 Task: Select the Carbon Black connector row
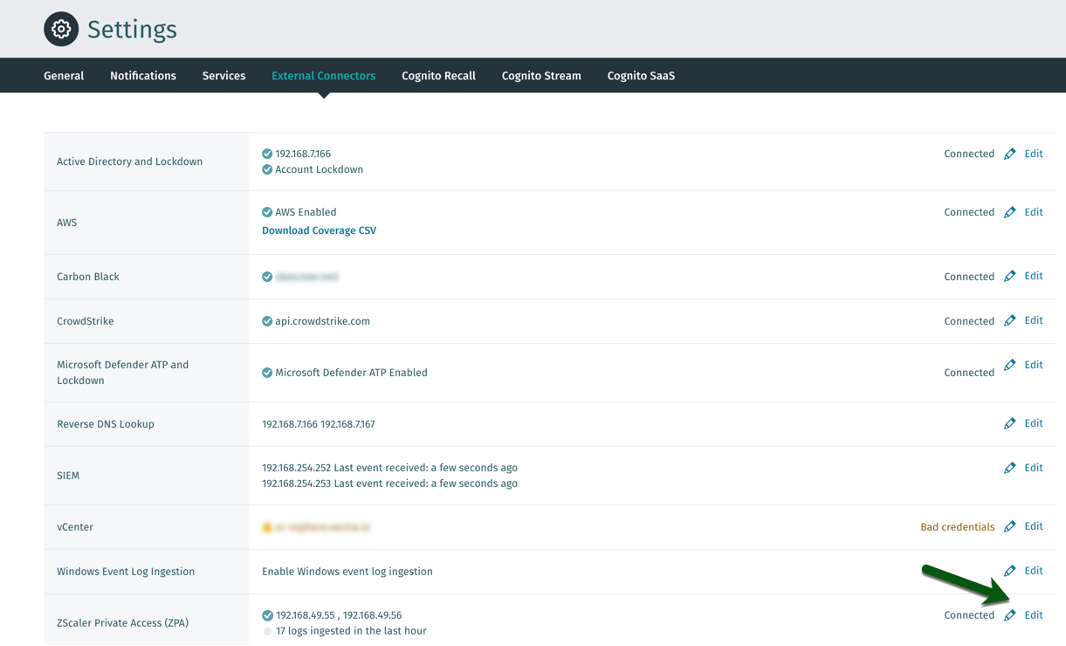(88, 276)
